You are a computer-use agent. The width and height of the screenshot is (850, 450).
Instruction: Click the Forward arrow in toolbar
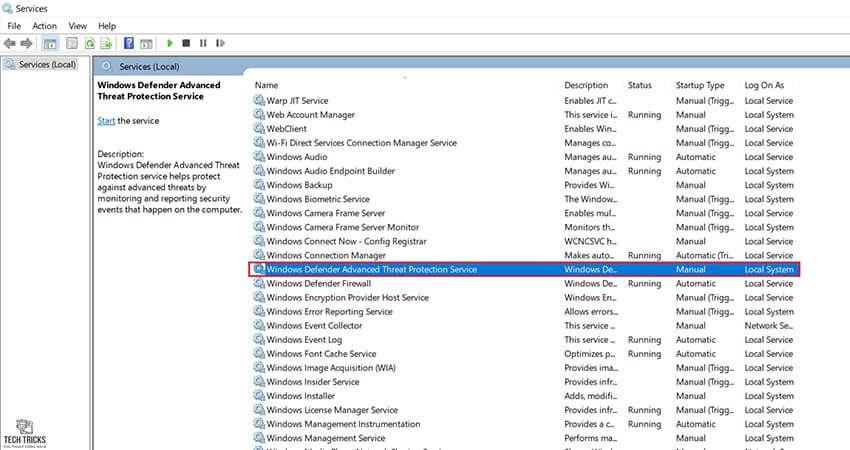(26, 43)
